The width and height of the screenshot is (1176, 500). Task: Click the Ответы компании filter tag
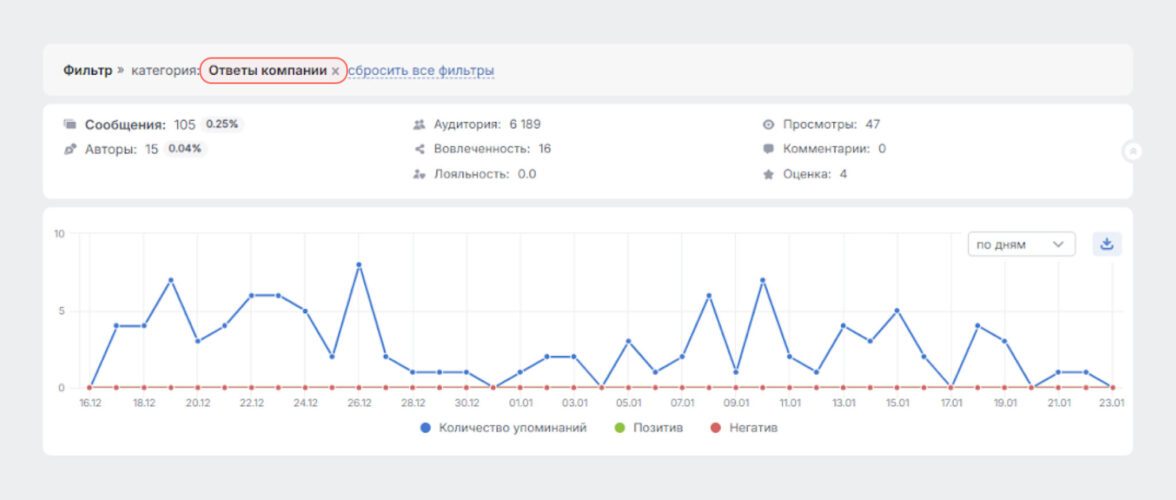coord(267,71)
